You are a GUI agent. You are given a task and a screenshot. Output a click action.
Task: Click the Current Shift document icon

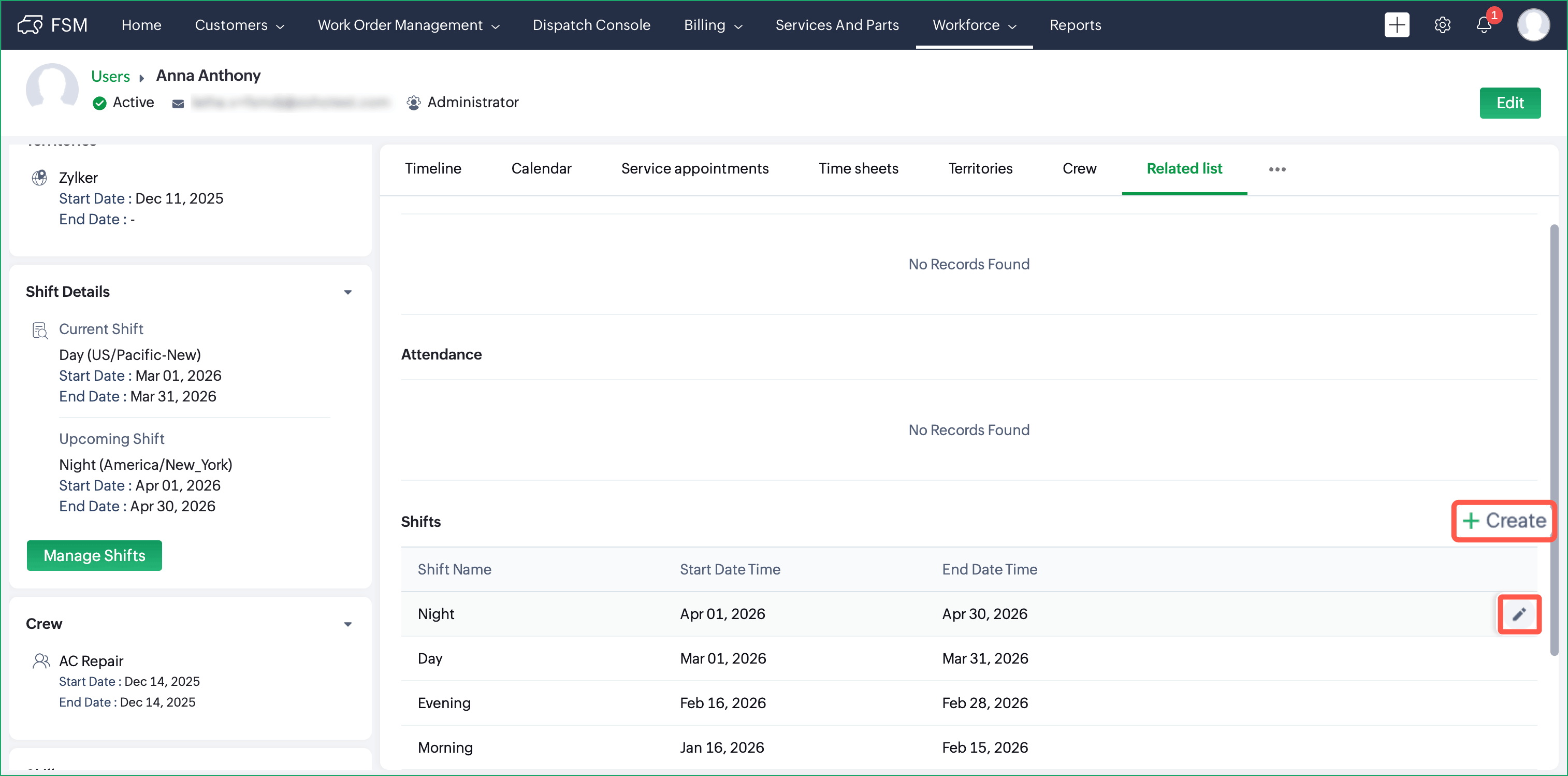pyautogui.click(x=39, y=330)
